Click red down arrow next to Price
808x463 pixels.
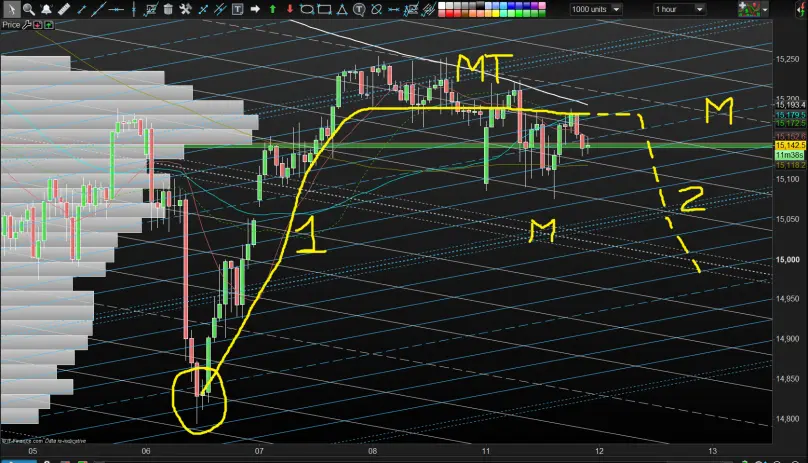(38, 25)
